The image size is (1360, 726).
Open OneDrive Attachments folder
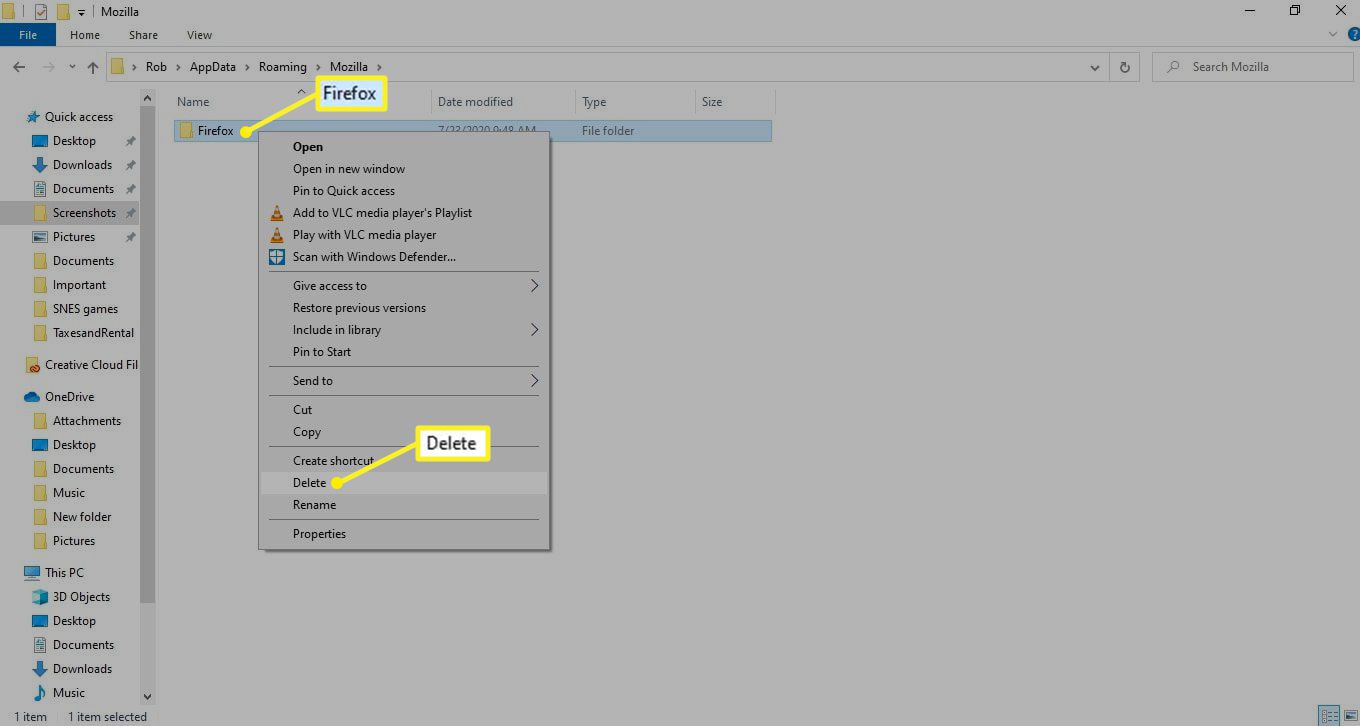click(86, 421)
